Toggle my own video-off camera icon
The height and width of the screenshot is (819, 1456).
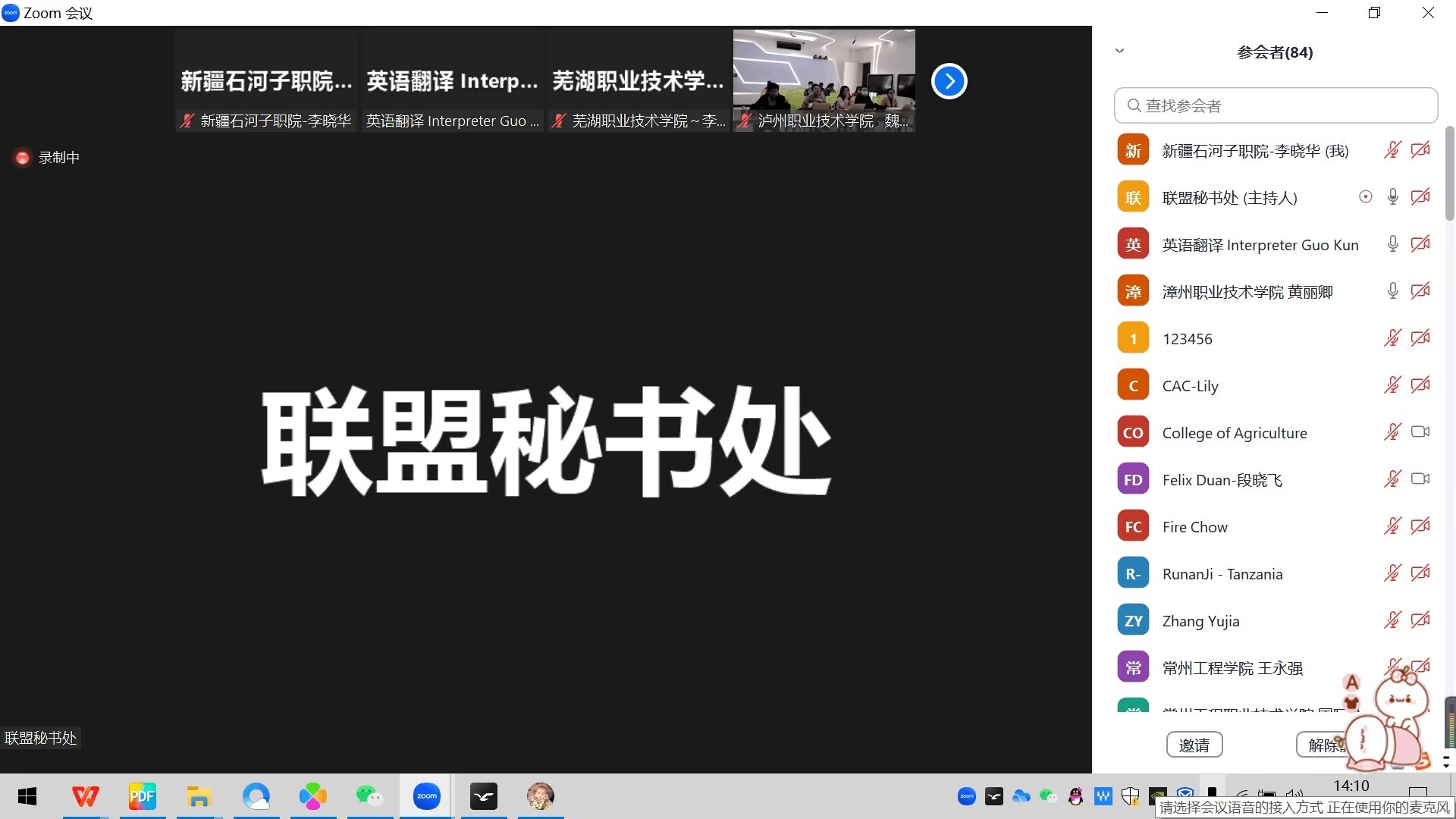click(x=1420, y=150)
